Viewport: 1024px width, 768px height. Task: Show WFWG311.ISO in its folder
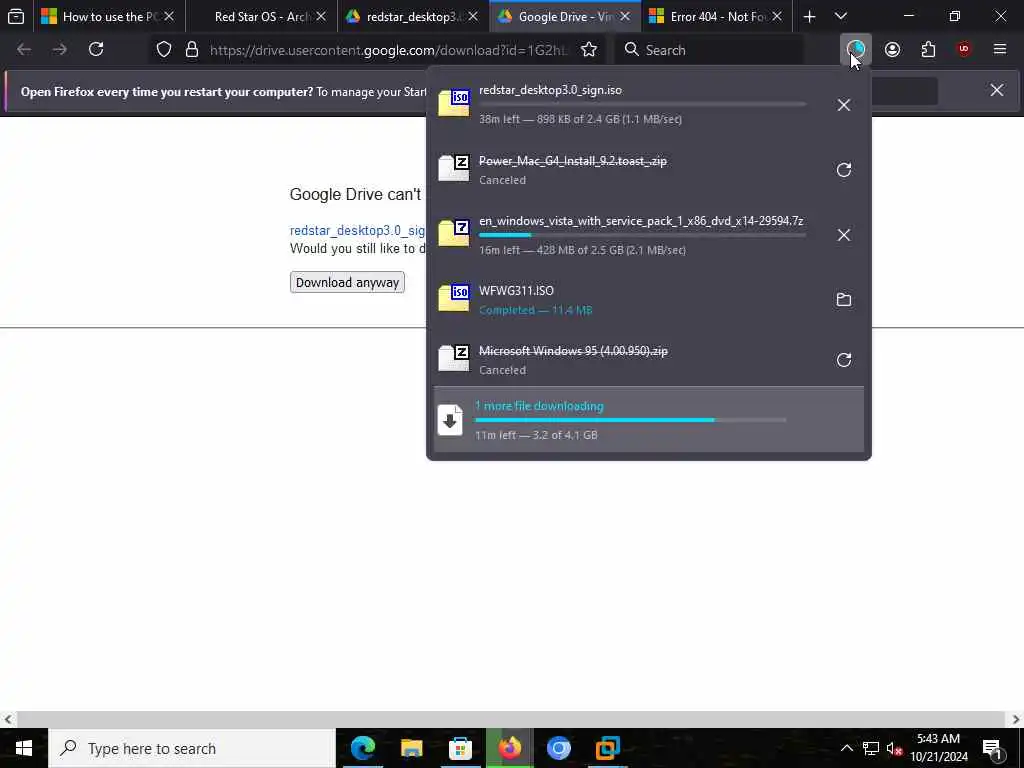(x=844, y=300)
